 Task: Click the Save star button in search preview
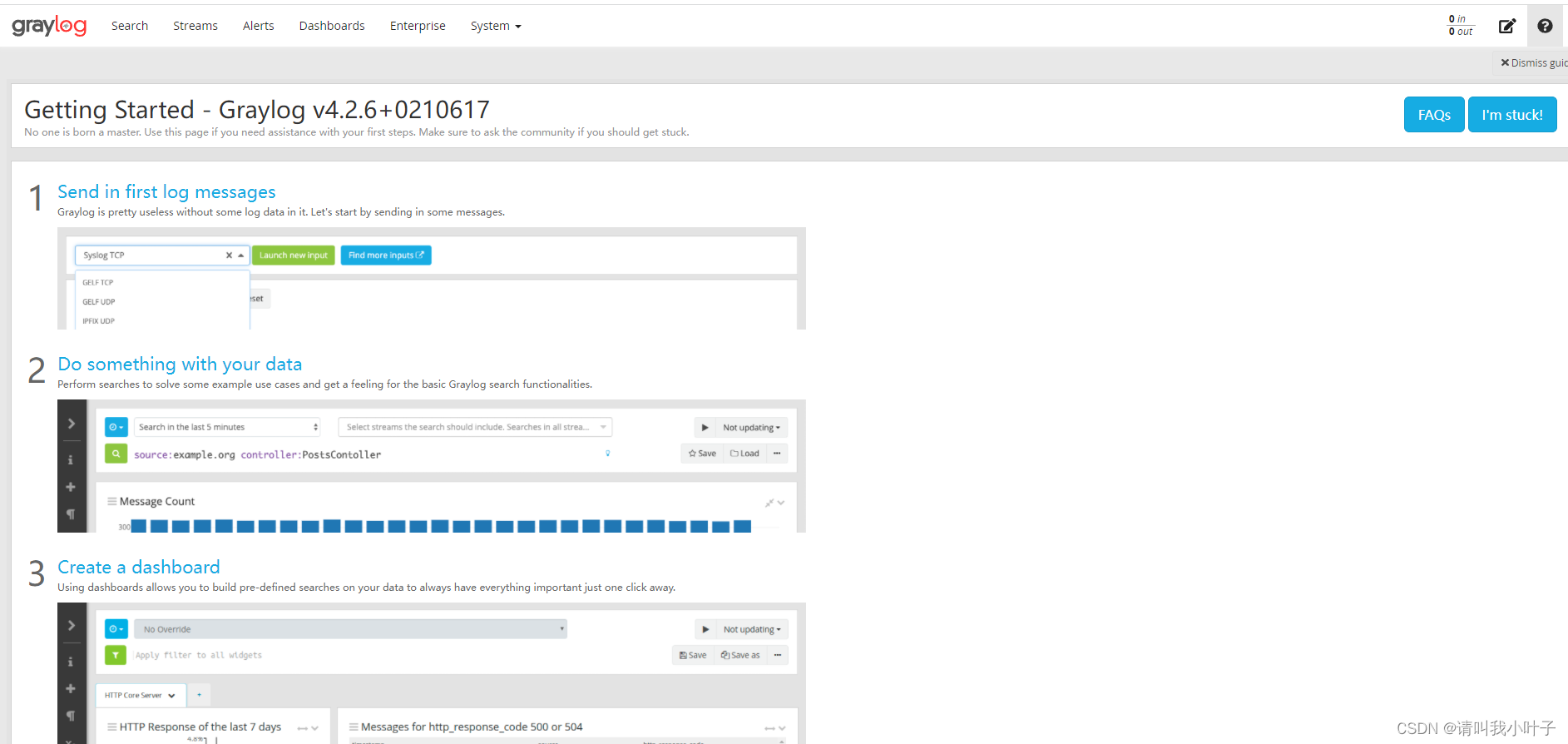(x=702, y=454)
